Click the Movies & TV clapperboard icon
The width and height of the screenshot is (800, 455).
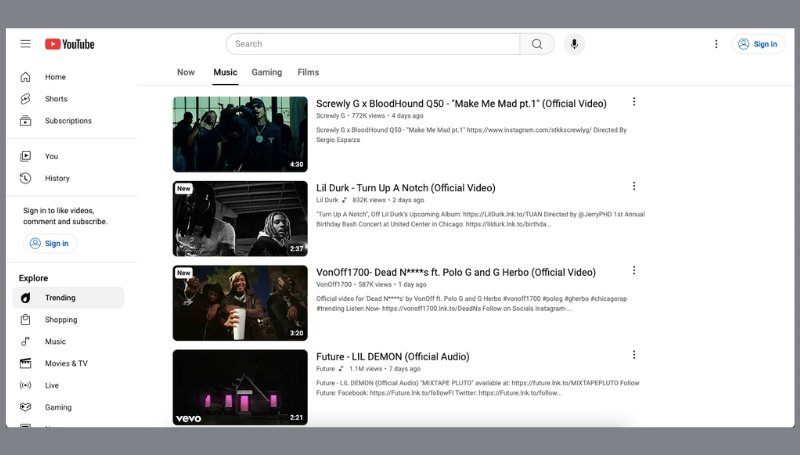point(26,363)
